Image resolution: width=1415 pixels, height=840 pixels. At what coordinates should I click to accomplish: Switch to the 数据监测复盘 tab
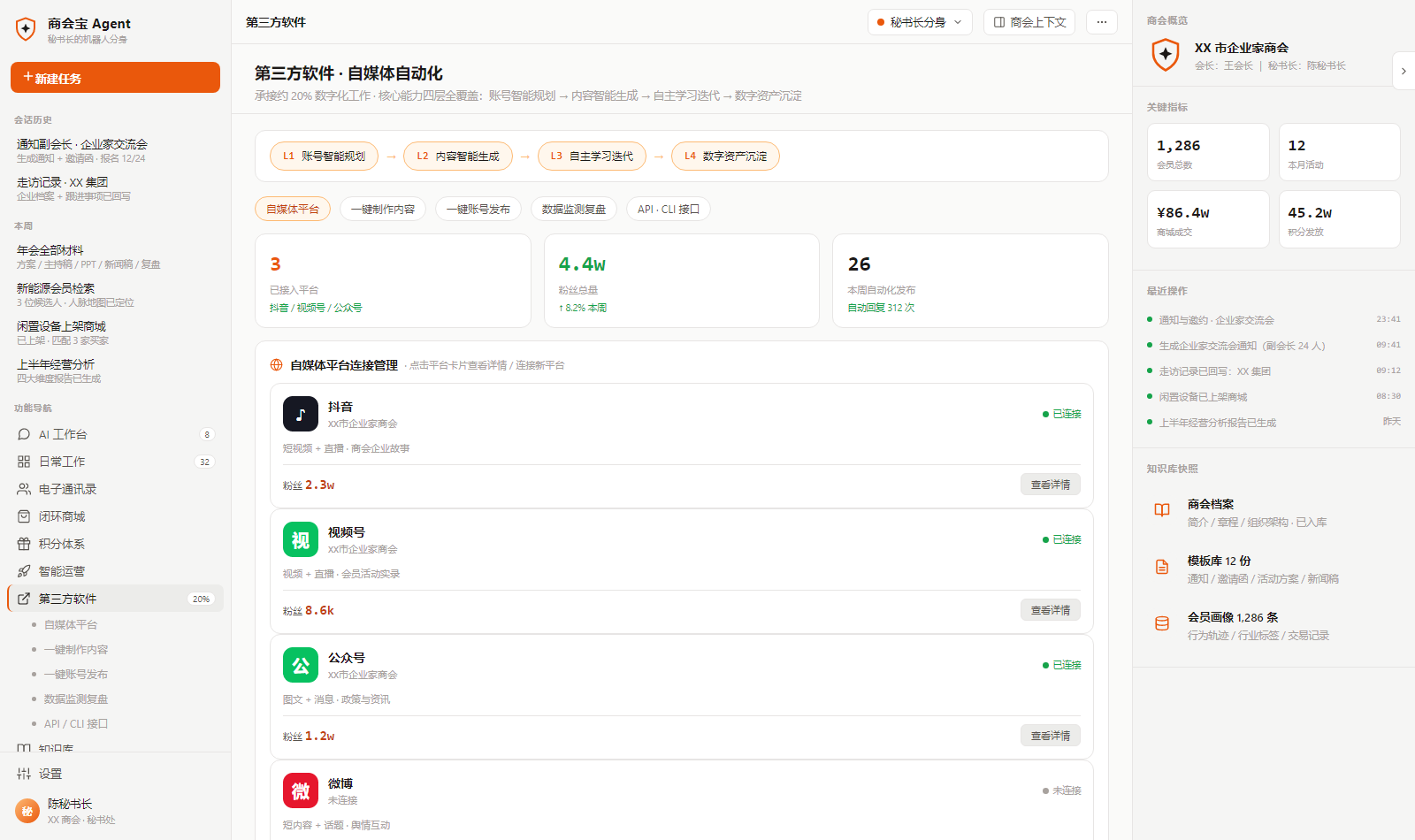pyautogui.click(x=574, y=209)
